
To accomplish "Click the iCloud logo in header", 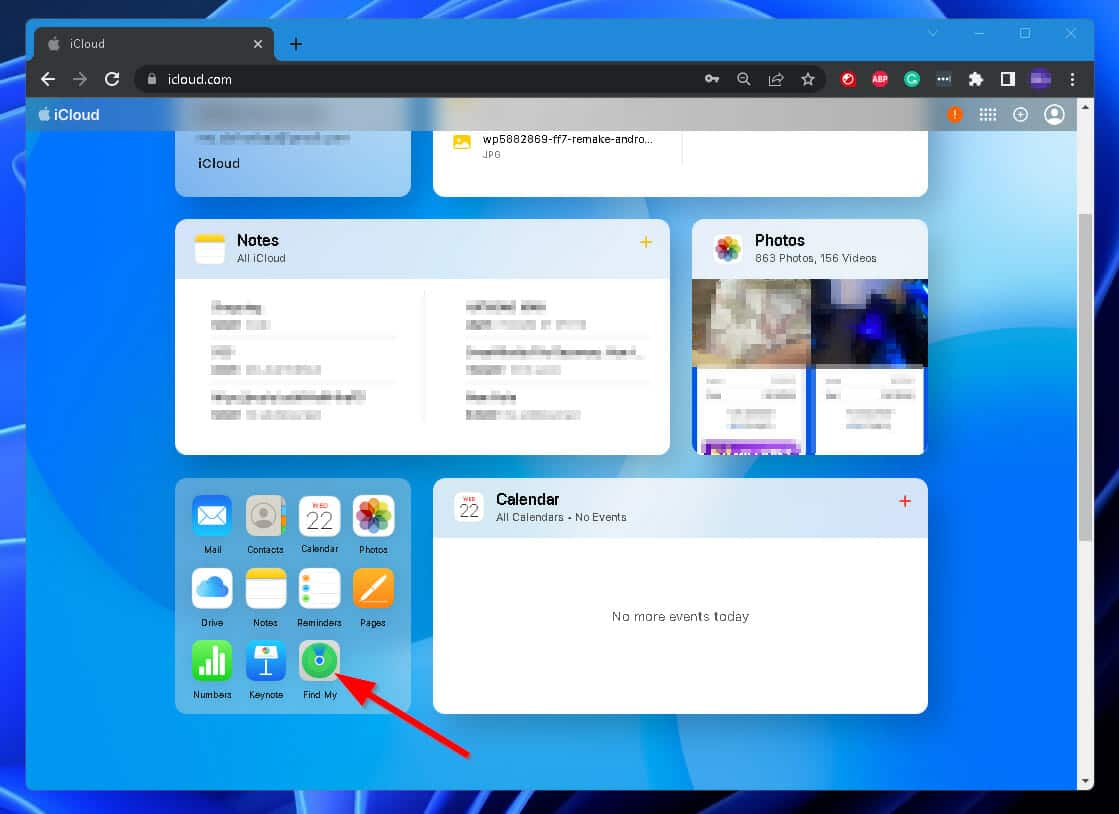I will (69, 114).
